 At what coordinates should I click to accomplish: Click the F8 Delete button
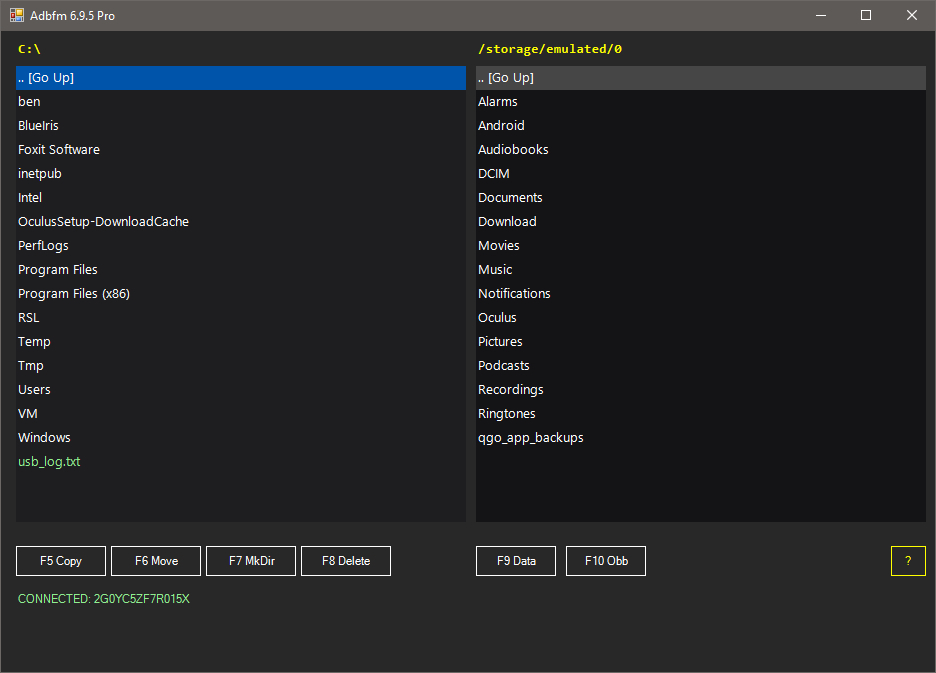click(346, 561)
